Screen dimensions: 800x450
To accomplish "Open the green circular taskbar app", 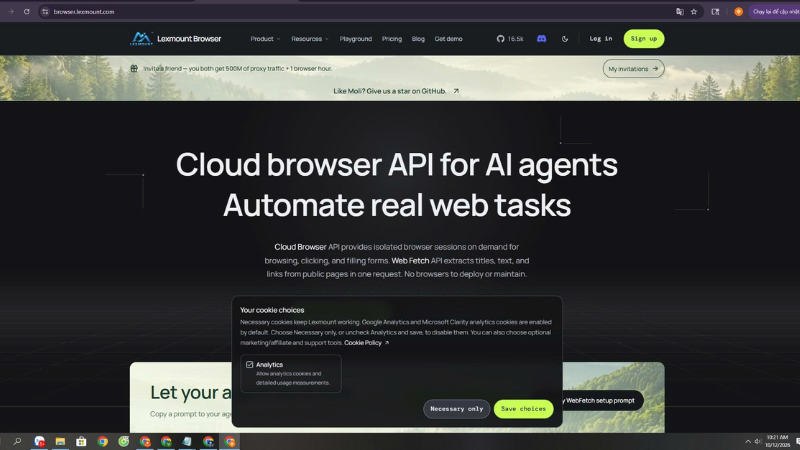I will click(123, 441).
